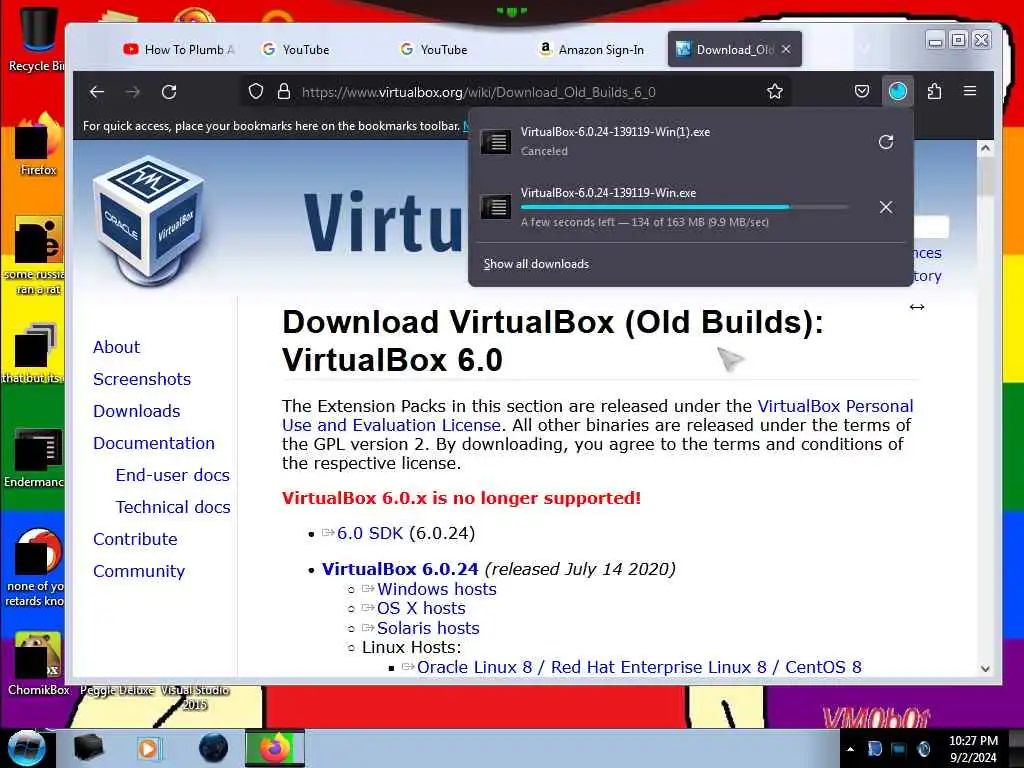Click the download progress bar for Win.exe

(x=684, y=207)
